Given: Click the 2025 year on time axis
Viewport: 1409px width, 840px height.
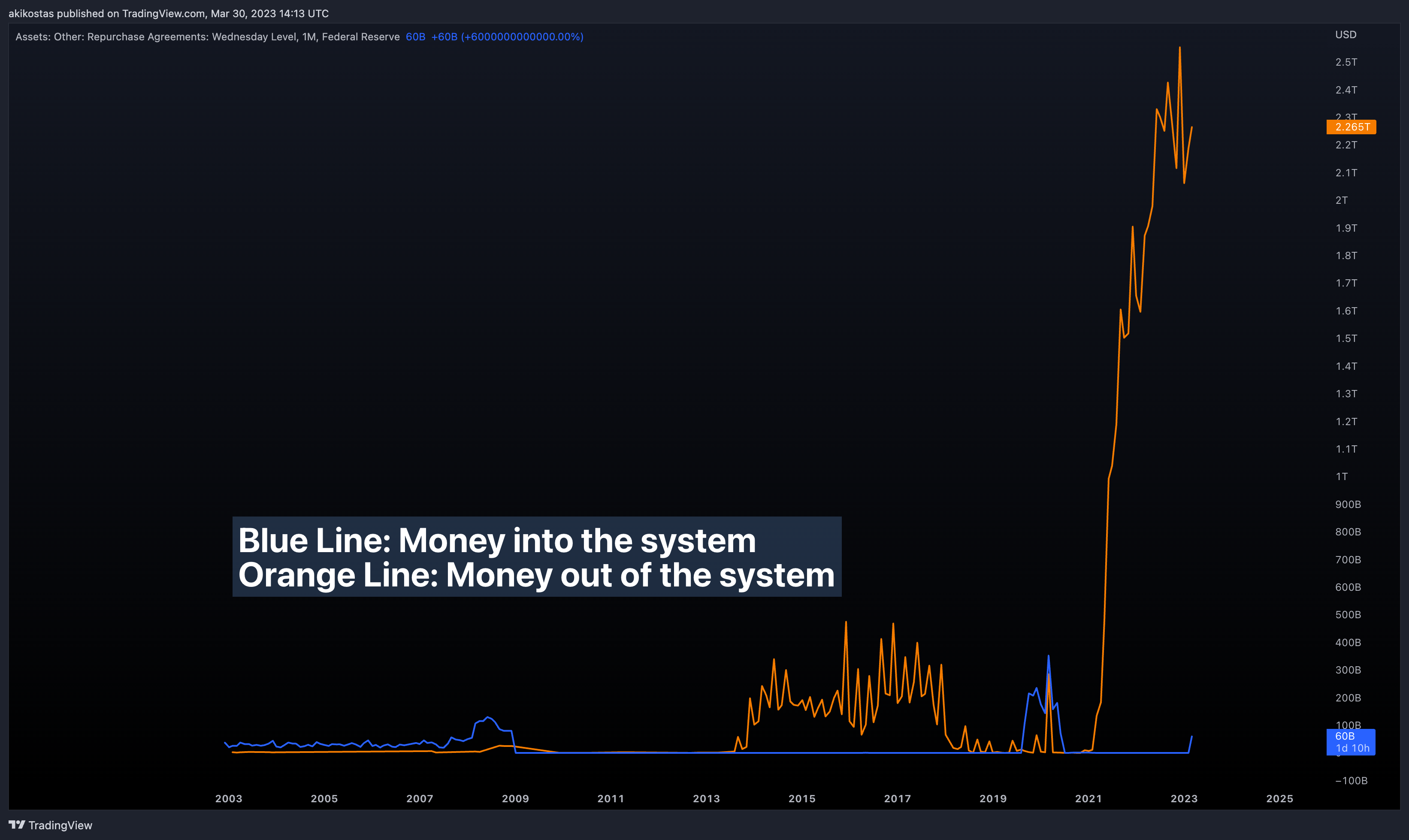Looking at the screenshot, I should pyautogui.click(x=1280, y=799).
